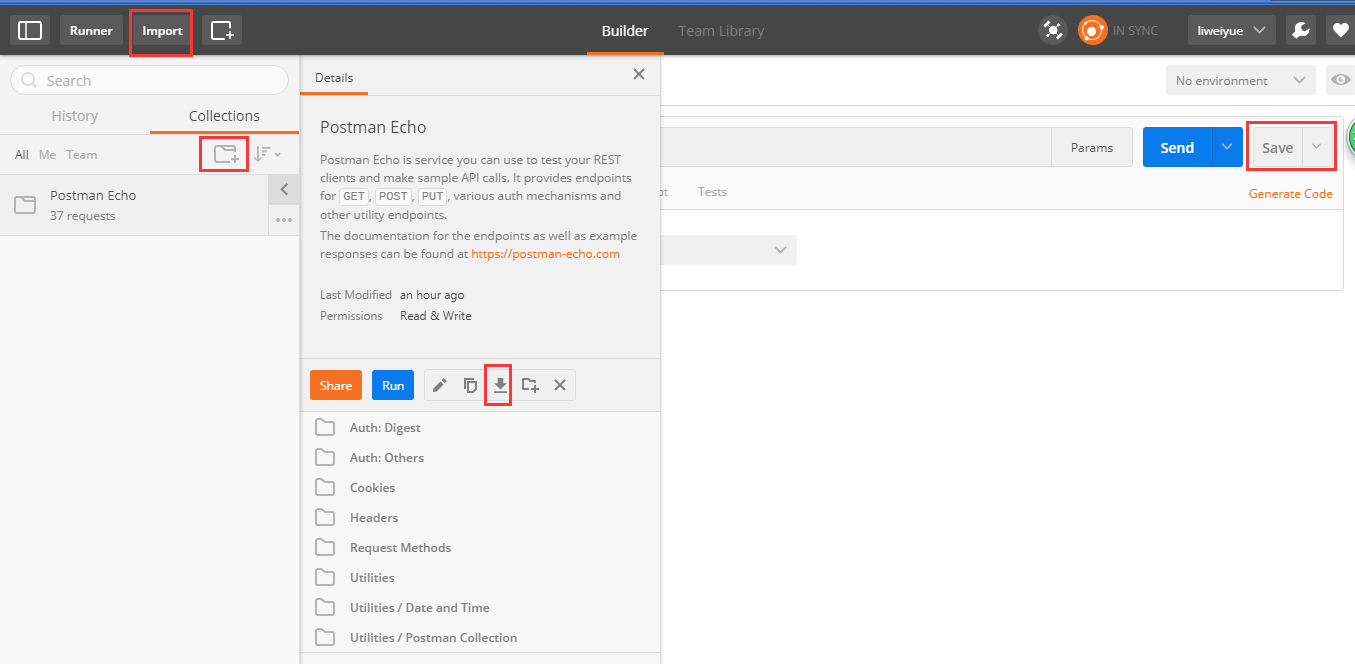Click the blue Run button
This screenshot has height=664, width=1355.
click(393, 385)
